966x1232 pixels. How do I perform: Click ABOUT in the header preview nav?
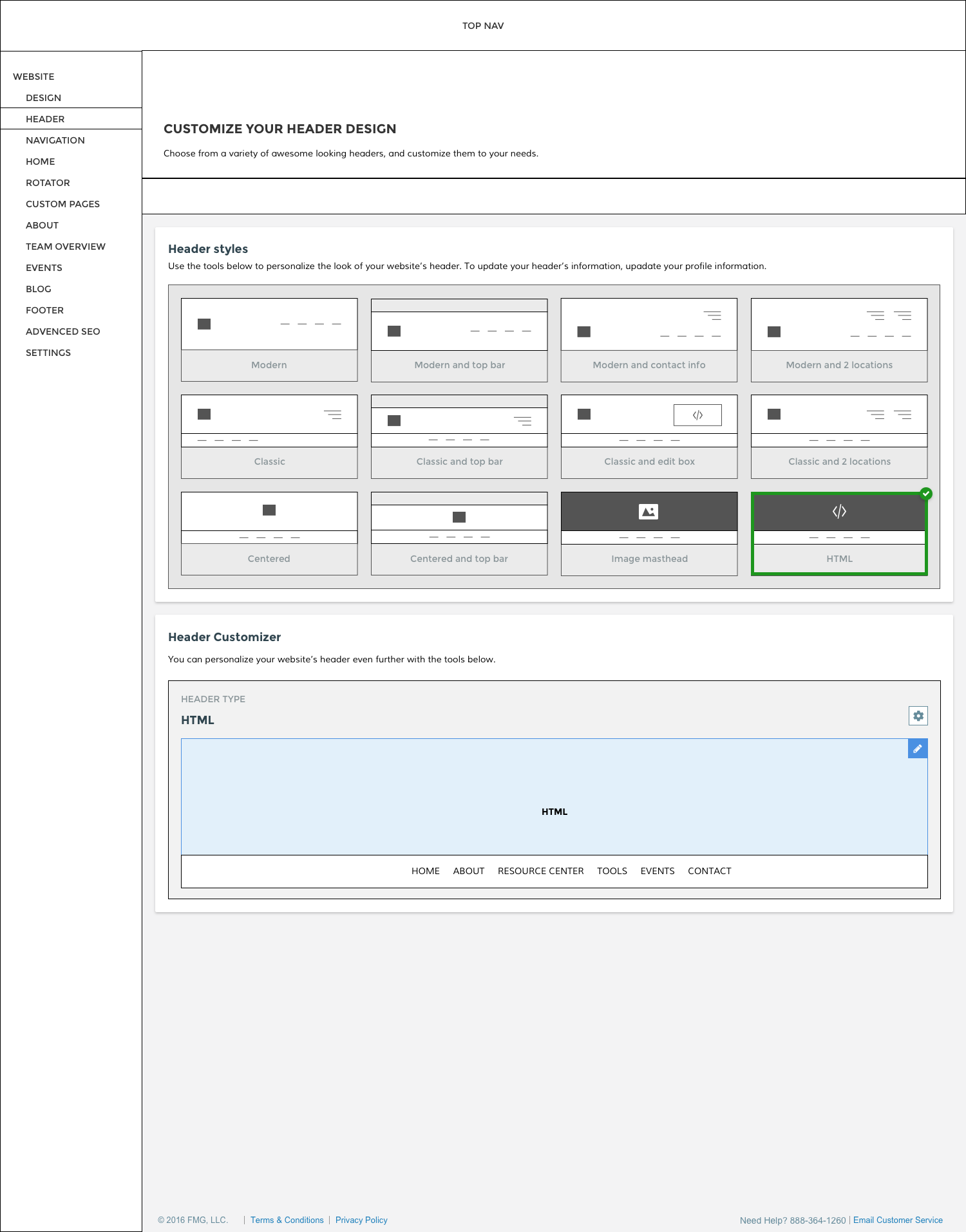[469, 871]
